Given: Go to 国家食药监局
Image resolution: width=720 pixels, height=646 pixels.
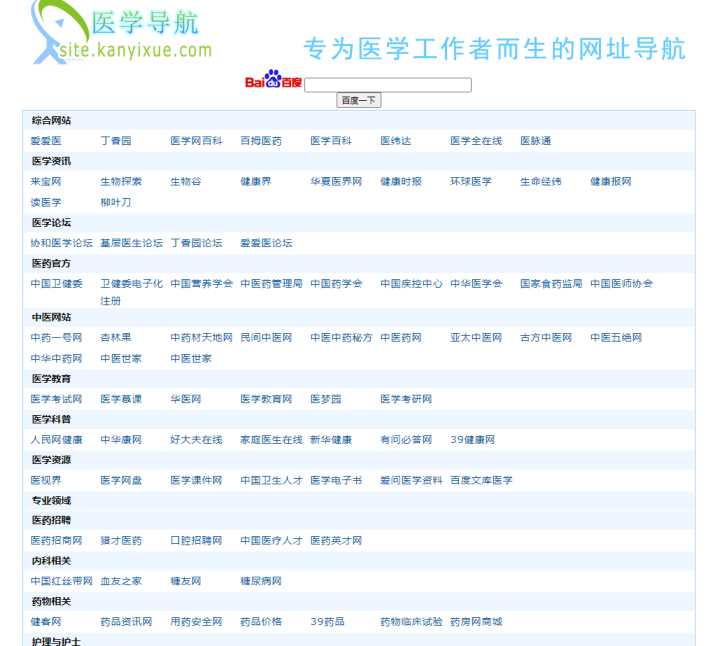Looking at the screenshot, I should (551, 284).
